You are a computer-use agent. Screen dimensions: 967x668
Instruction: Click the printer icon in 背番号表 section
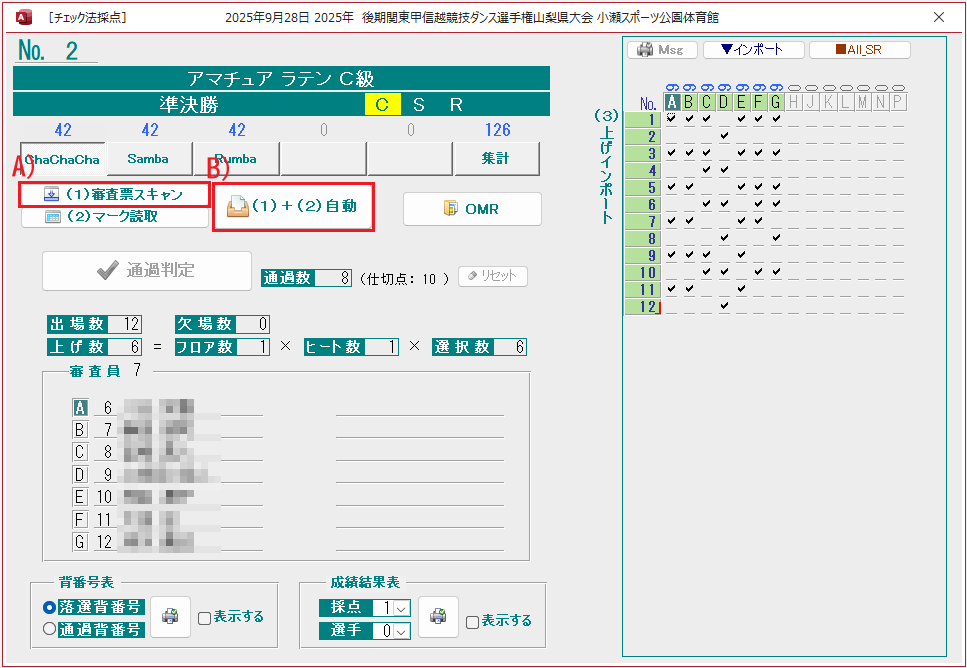tap(170, 617)
